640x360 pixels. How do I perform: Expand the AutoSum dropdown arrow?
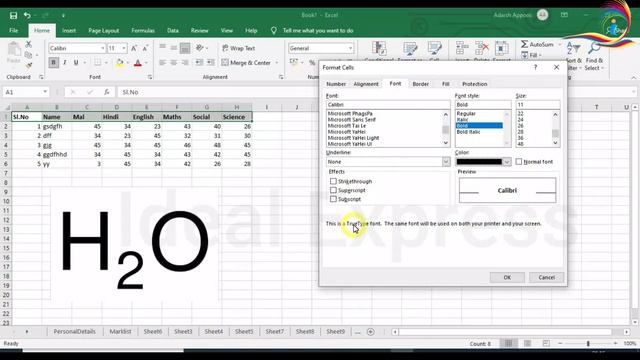click(560, 44)
